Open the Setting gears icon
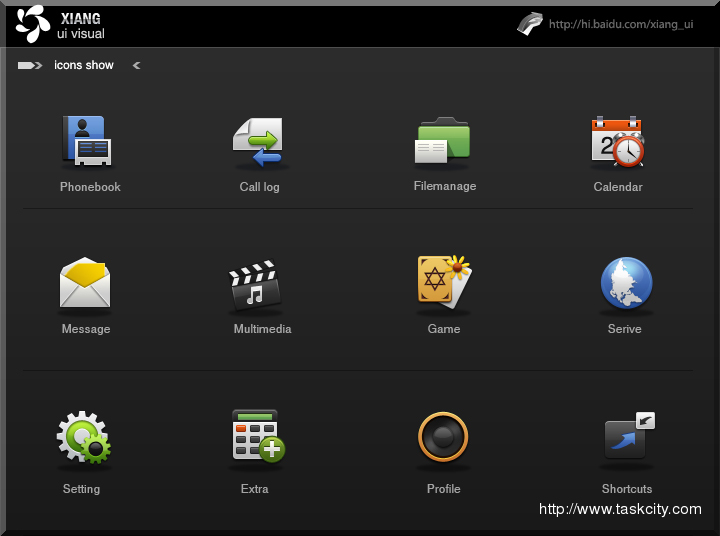Image resolution: width=720 pixels, height=536 pixels. pos(83,439)
